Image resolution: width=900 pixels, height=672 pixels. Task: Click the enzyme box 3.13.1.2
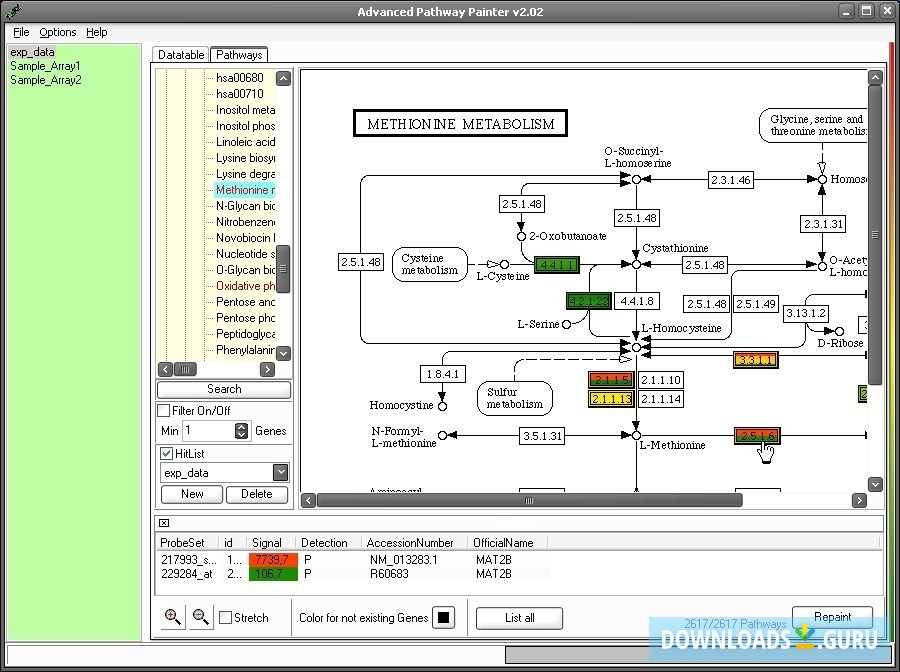(x=806, y=313)
